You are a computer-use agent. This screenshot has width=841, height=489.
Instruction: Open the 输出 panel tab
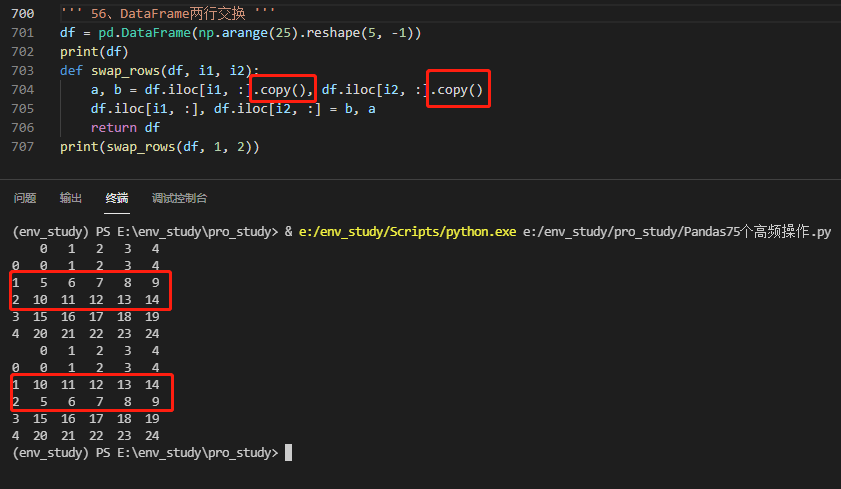[x=71, y=198]
